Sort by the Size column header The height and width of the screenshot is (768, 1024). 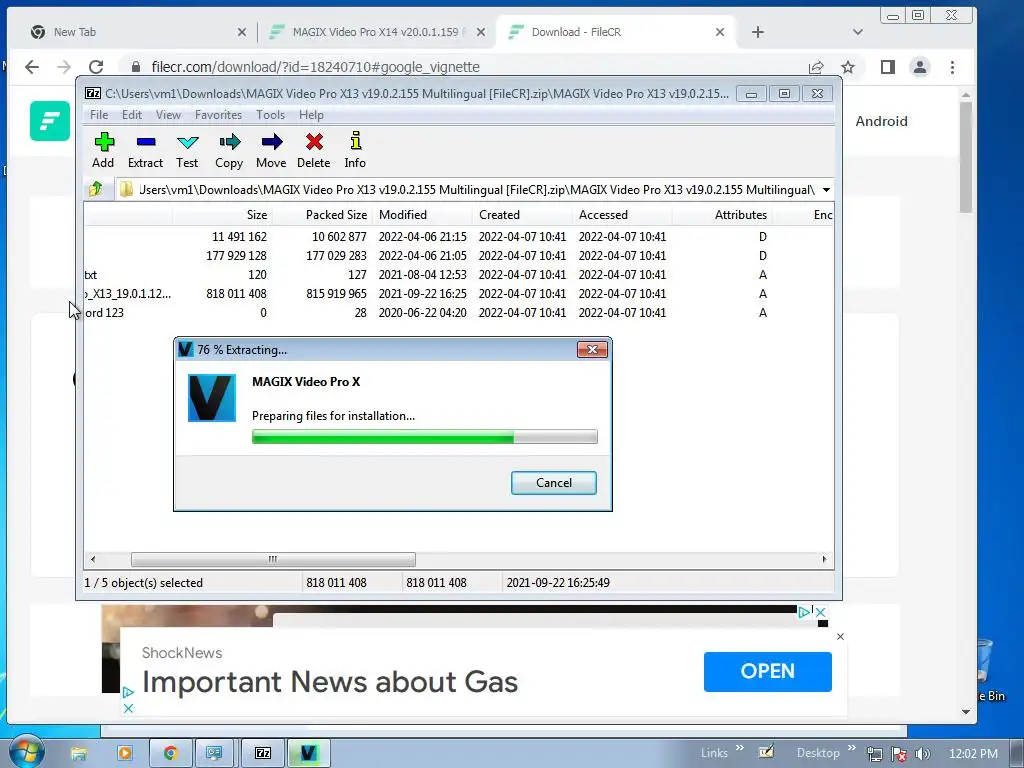(222, 215)
